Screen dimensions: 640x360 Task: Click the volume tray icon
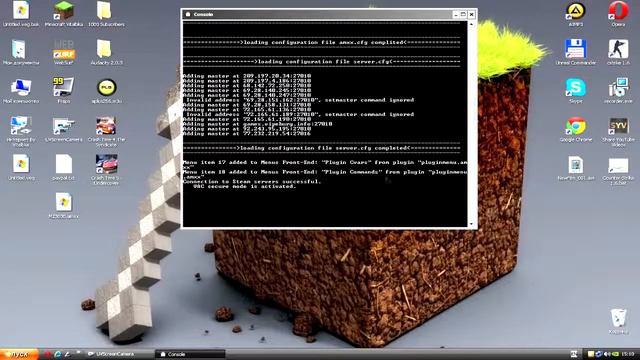click(x=607, y=354)
